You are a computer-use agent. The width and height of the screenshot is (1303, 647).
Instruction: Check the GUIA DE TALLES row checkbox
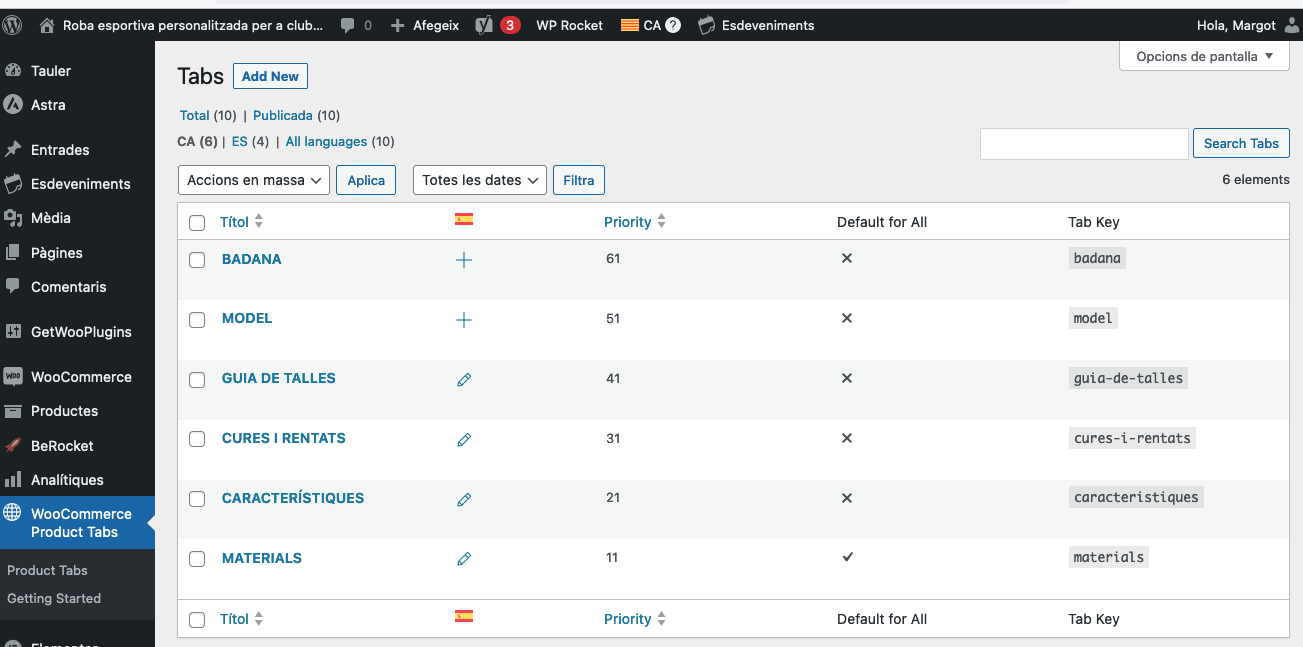coord(197,380)
